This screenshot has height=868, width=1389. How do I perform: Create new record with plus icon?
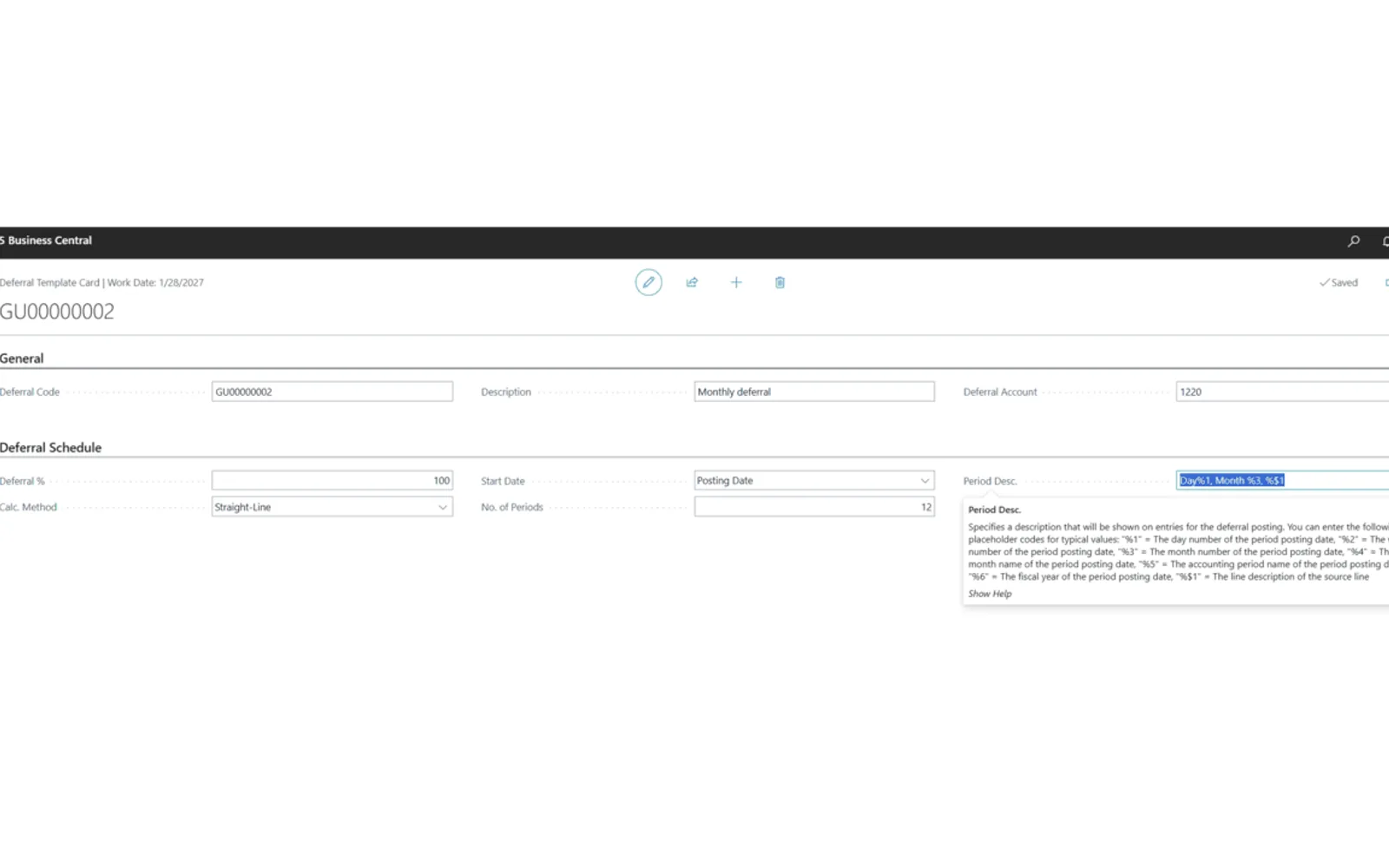[736, 282]
